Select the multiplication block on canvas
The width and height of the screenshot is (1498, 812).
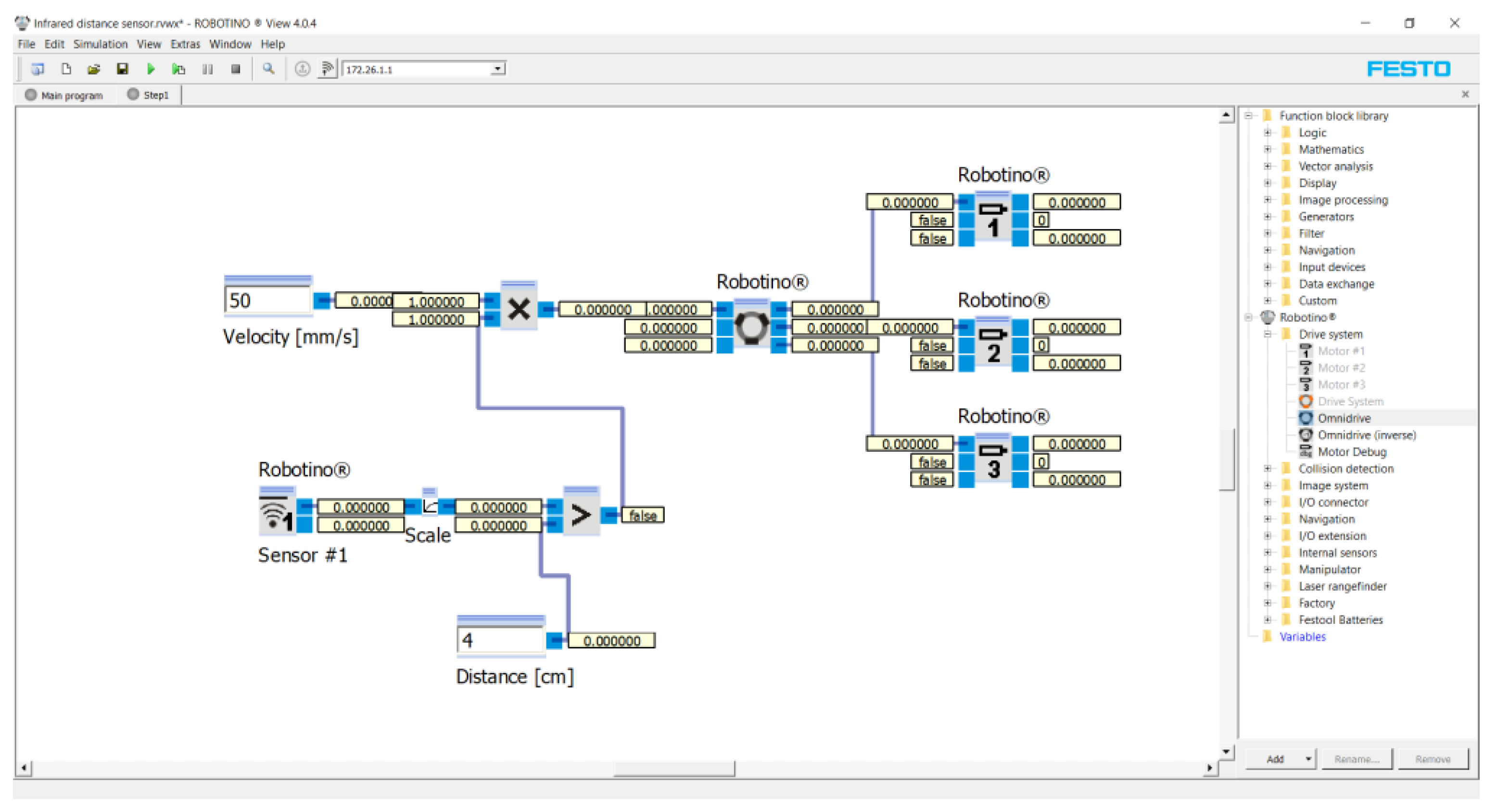click(x=519, y=309)
